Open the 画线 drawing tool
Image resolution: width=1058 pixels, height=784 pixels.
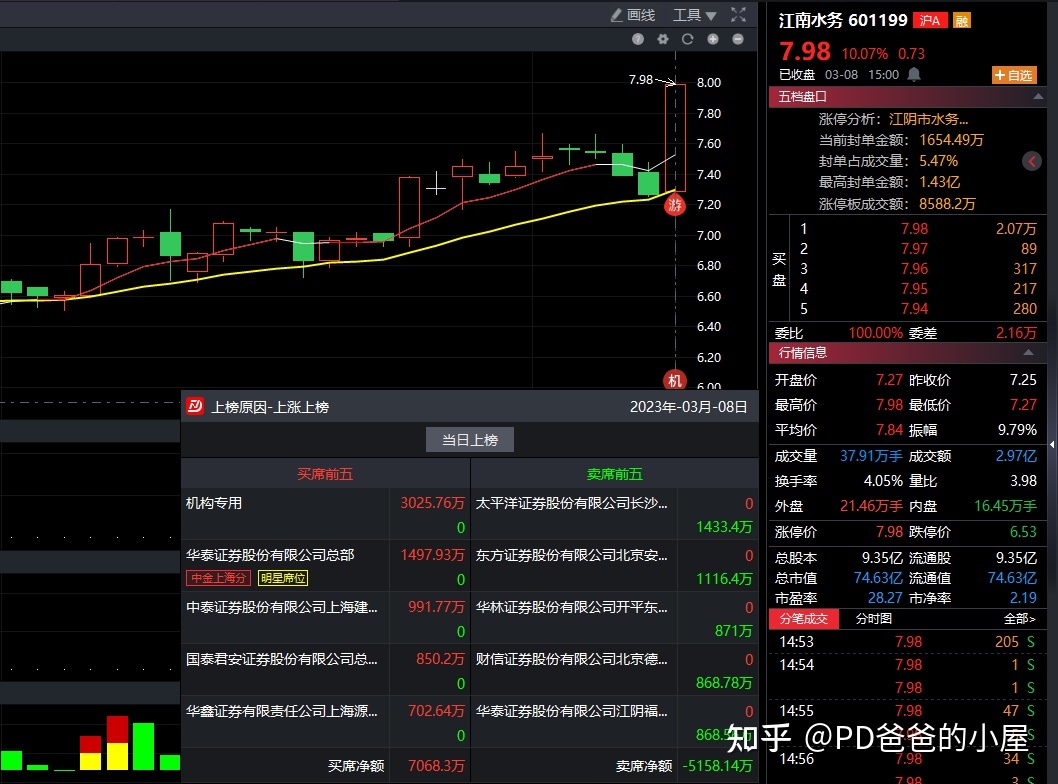(x=633, y=15)
